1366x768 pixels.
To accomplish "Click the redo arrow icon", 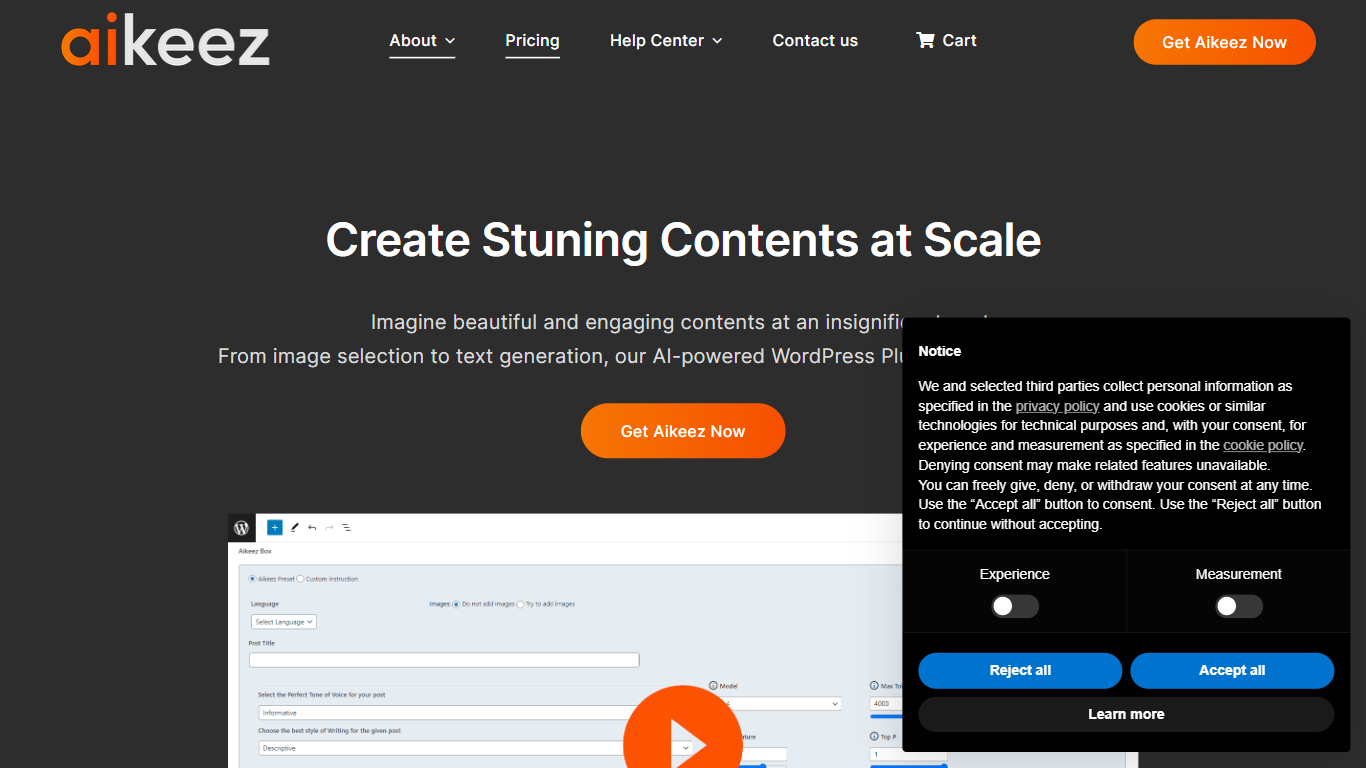I will pyautogui.click(x=329, y=527).
